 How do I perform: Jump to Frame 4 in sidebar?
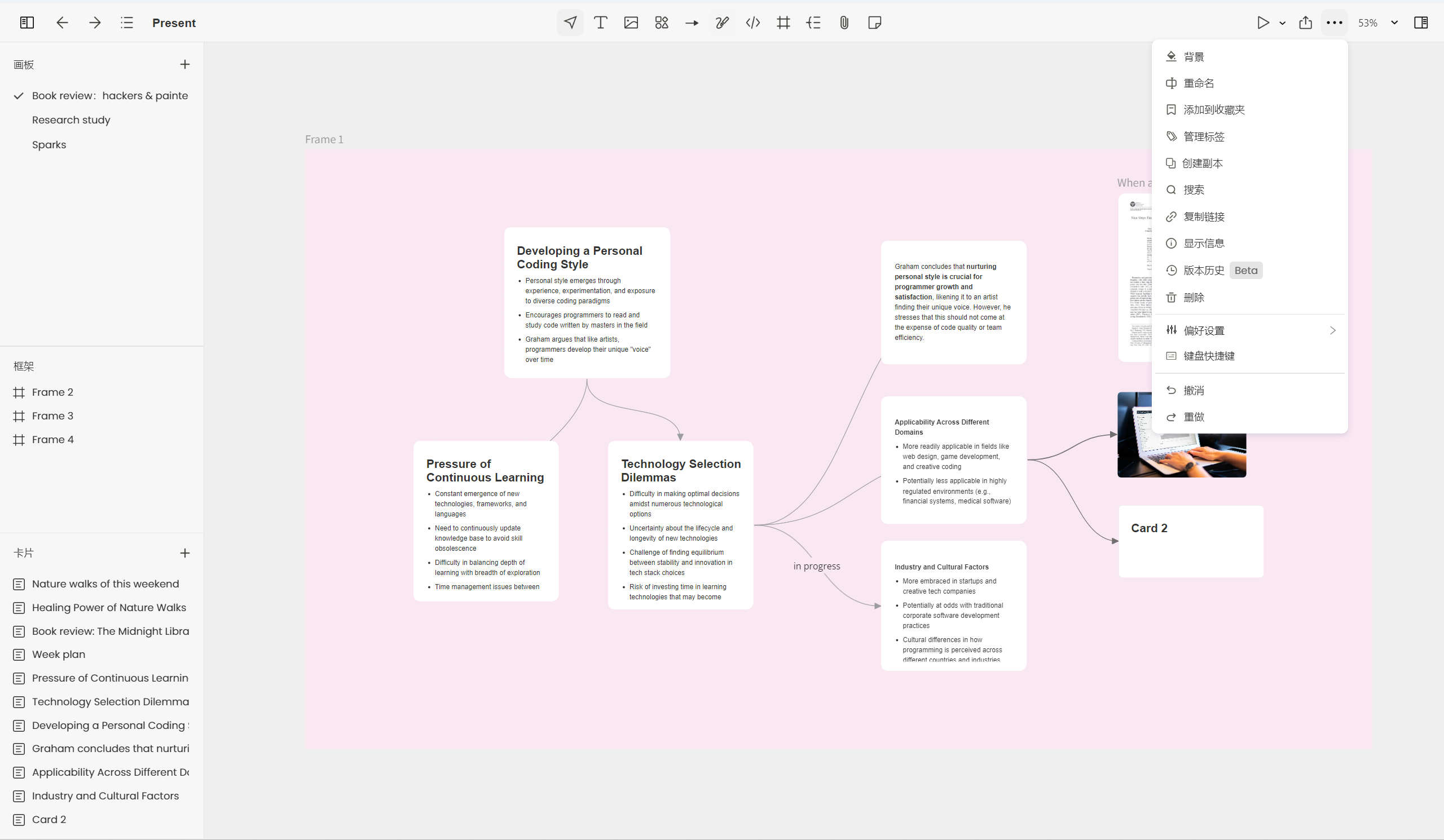[102, 439]
